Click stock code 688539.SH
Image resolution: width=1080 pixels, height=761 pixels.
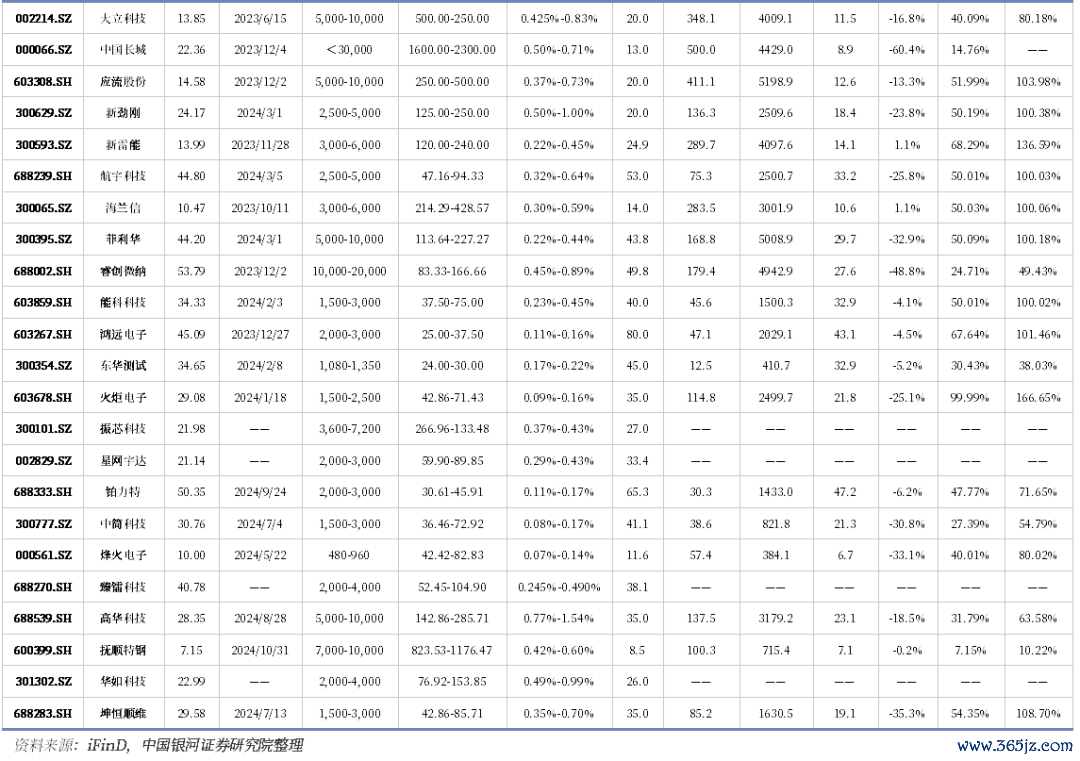43,618
